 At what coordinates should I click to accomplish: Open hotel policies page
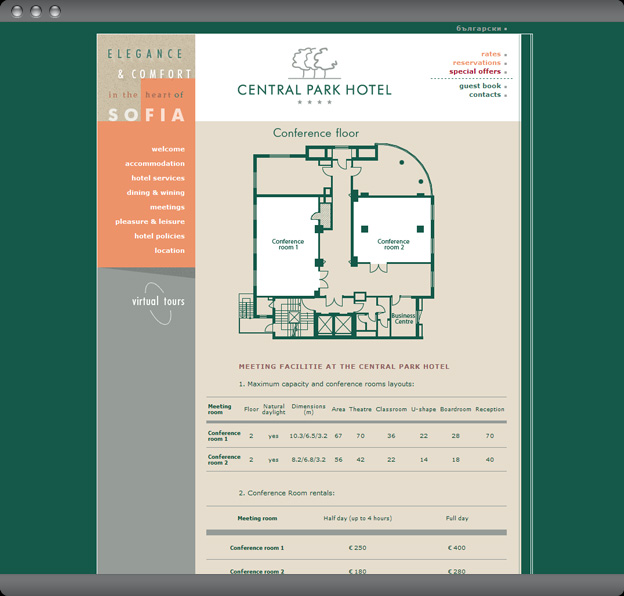click(x=159, y=236)
